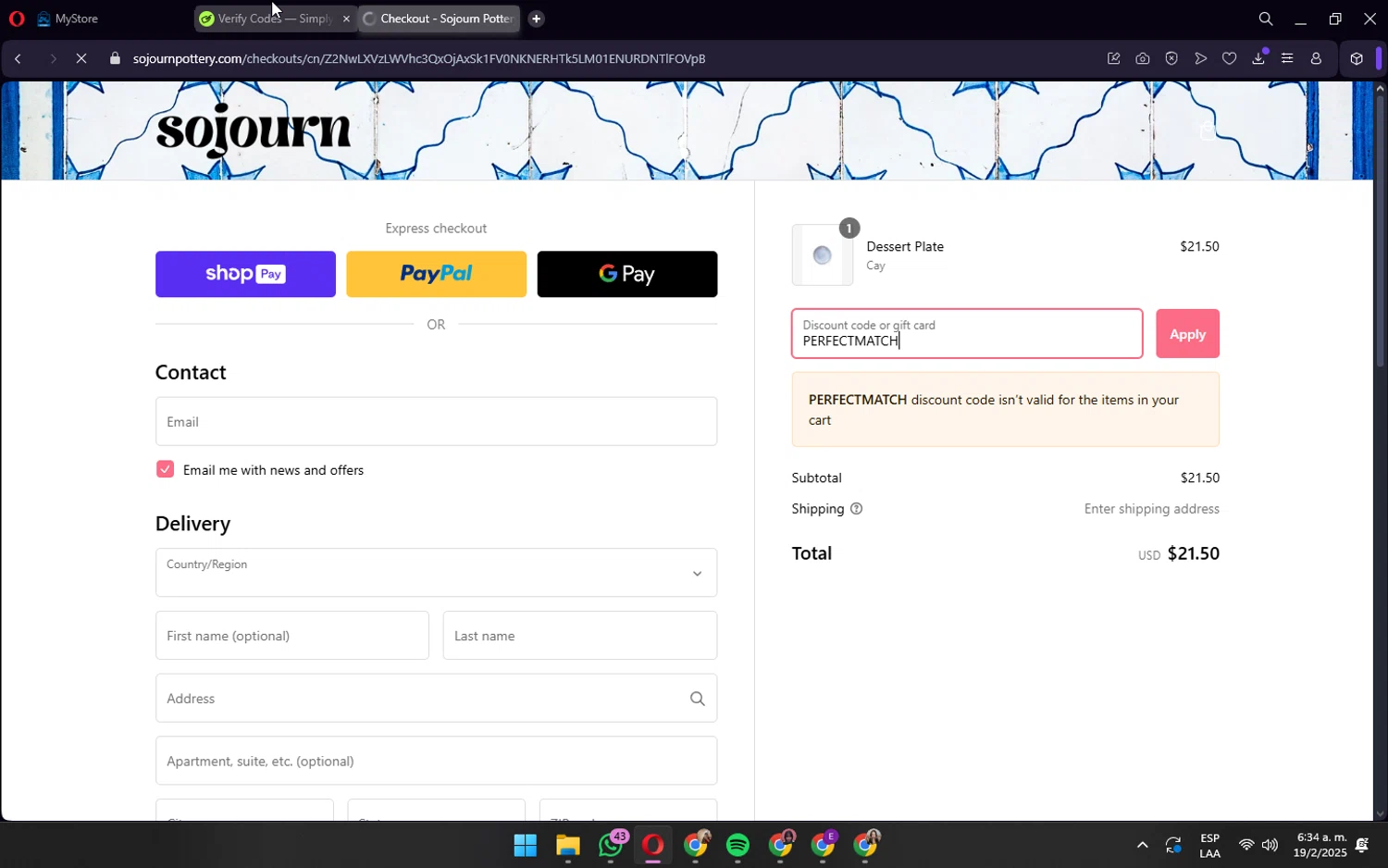The height and width of the screenshot is (868, 1388).
Task: Open the Opera main menu logo
Action: (17, 19)
